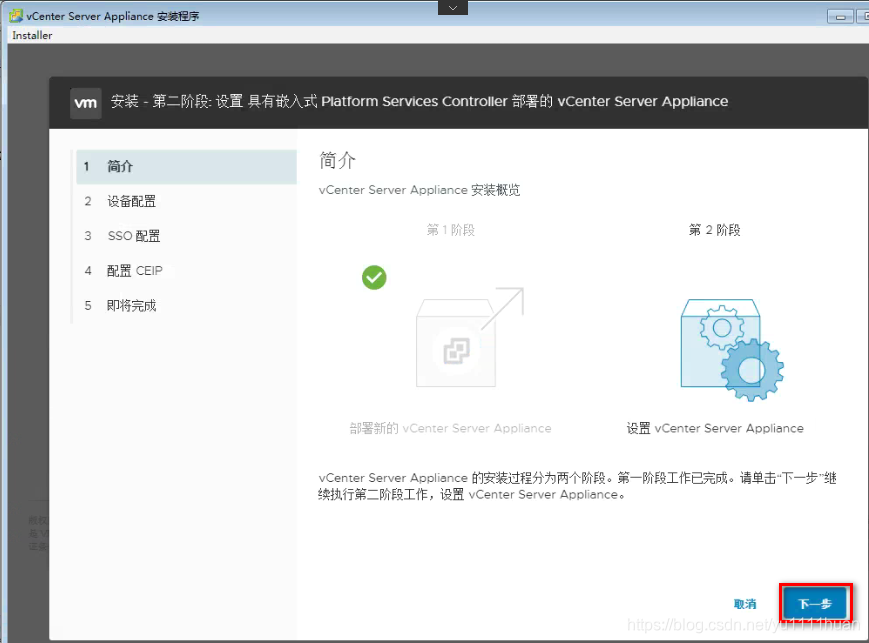Minimize the installer window
This screenshot has height=643, width=869.
pyautogui.click(x=841, y=17)
